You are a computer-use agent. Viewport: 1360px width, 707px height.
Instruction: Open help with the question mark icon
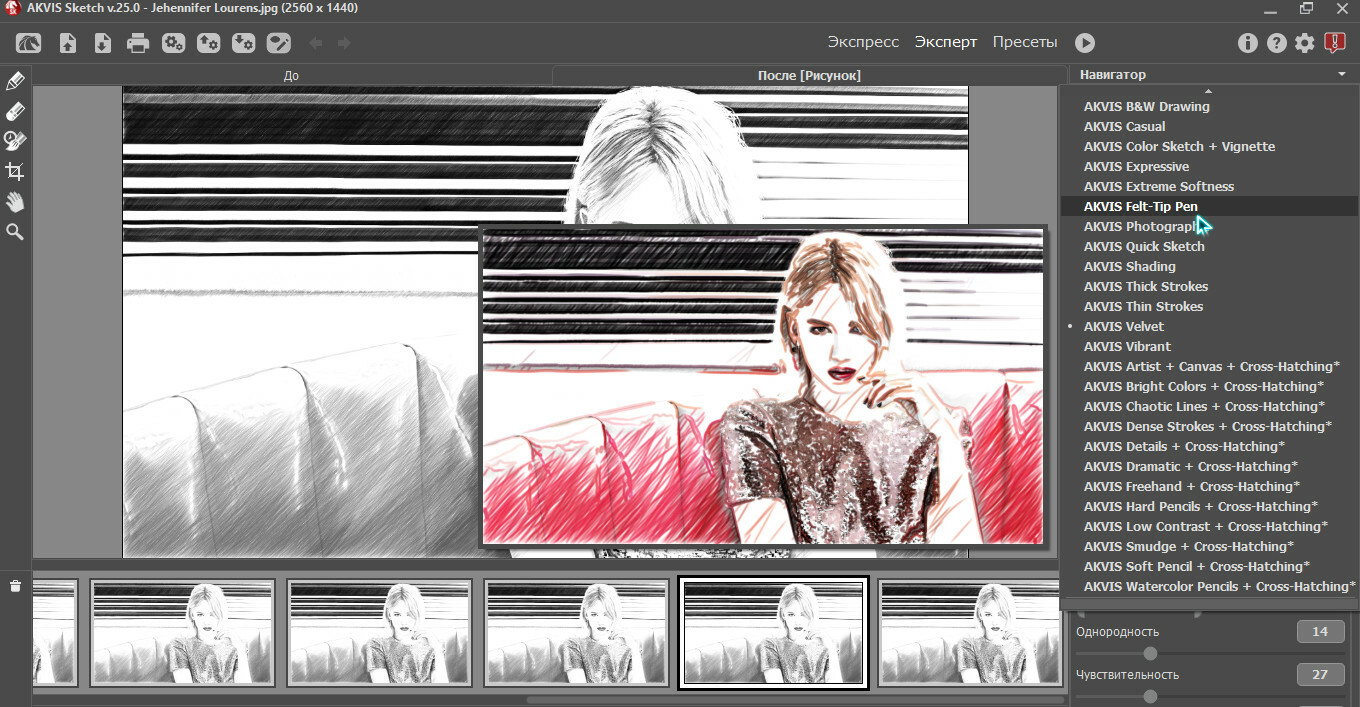pos(1276,43)
